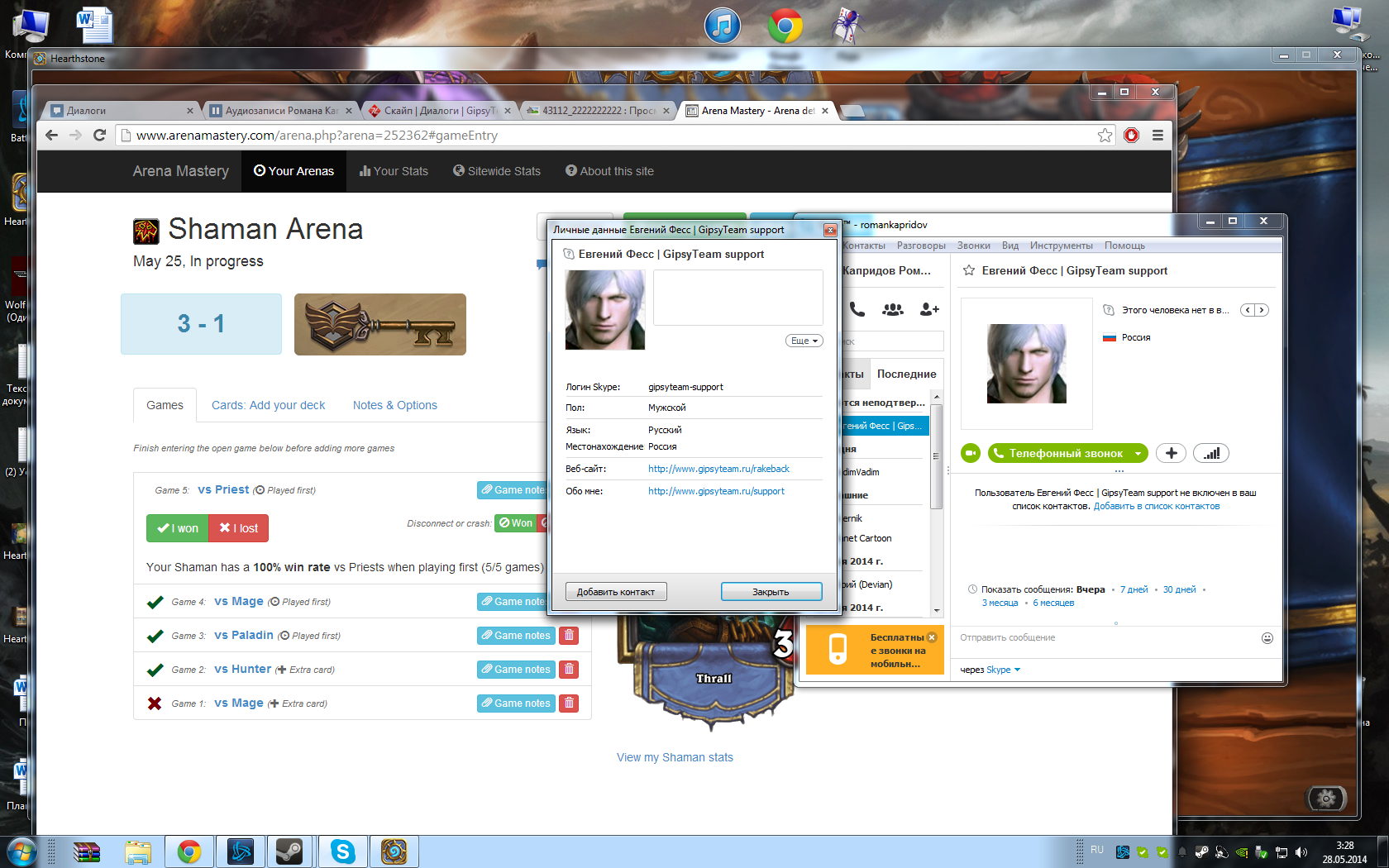
Task: Open WinRAR from the taskbar
Action: [86, 851]
